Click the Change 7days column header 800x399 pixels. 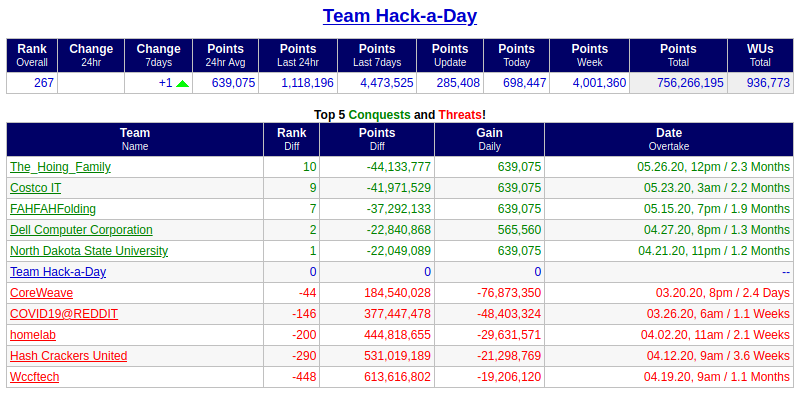click(158, 55)
